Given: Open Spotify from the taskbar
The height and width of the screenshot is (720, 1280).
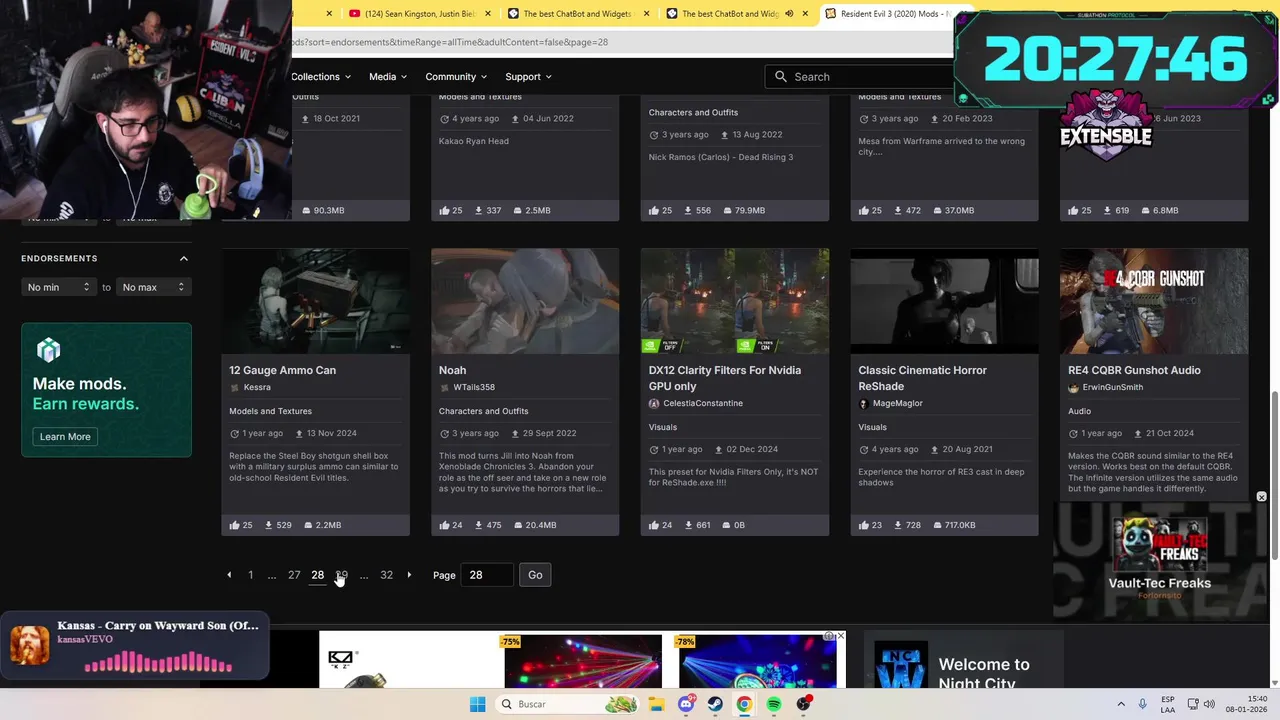Looking at the screenshot, I should [774, 704].
